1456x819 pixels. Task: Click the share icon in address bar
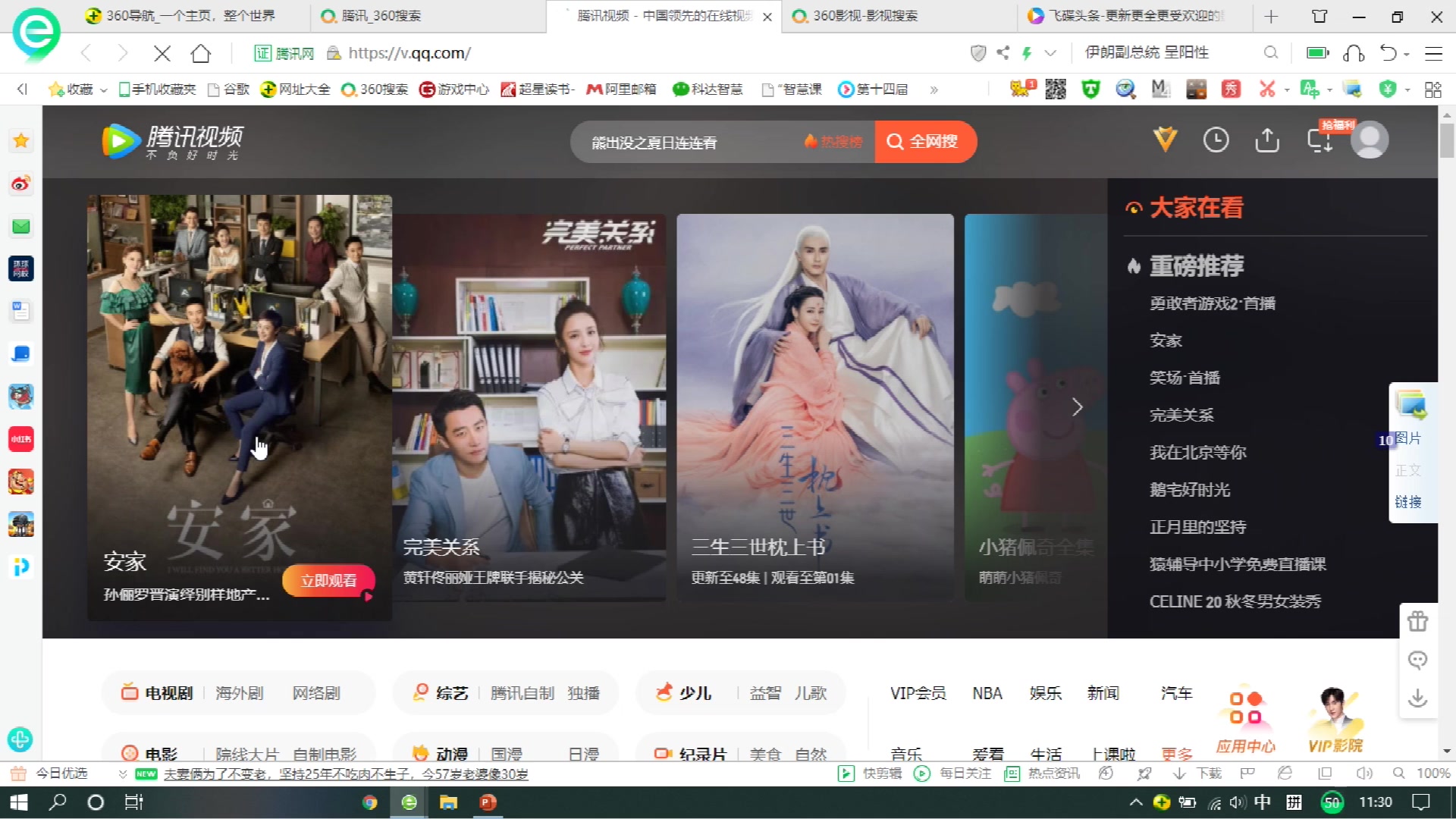[x=1003, y=52]
